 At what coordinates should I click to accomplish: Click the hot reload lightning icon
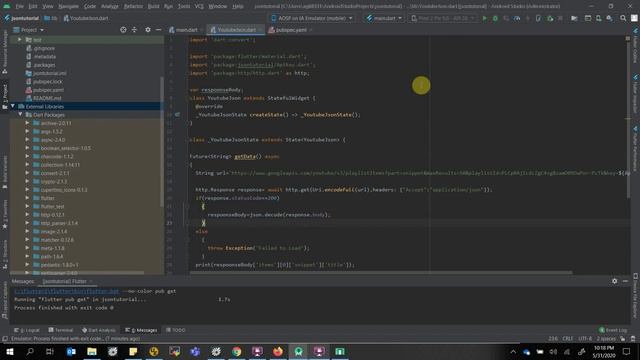click(527, 18)
